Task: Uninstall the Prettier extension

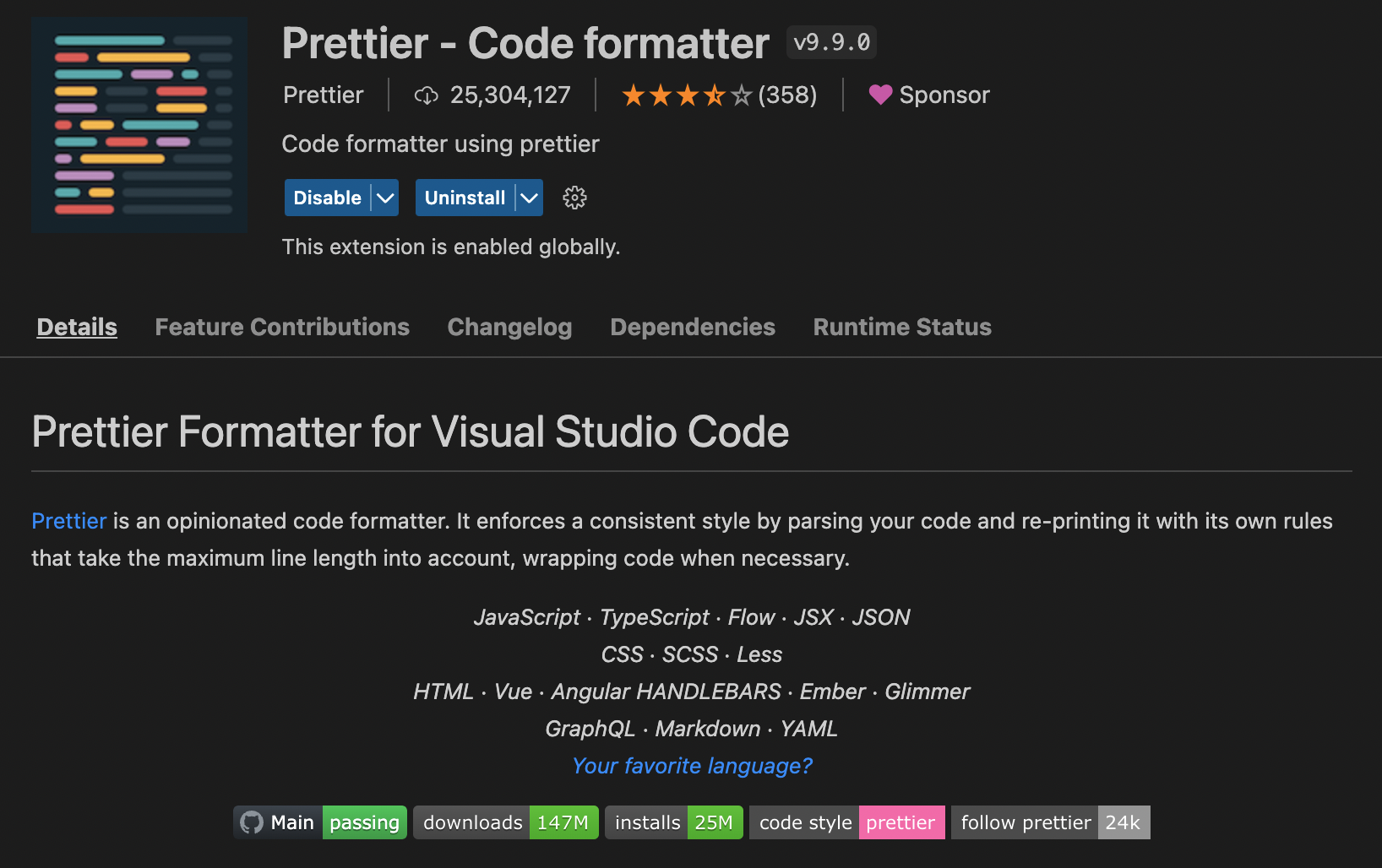Action: [465, 198]
